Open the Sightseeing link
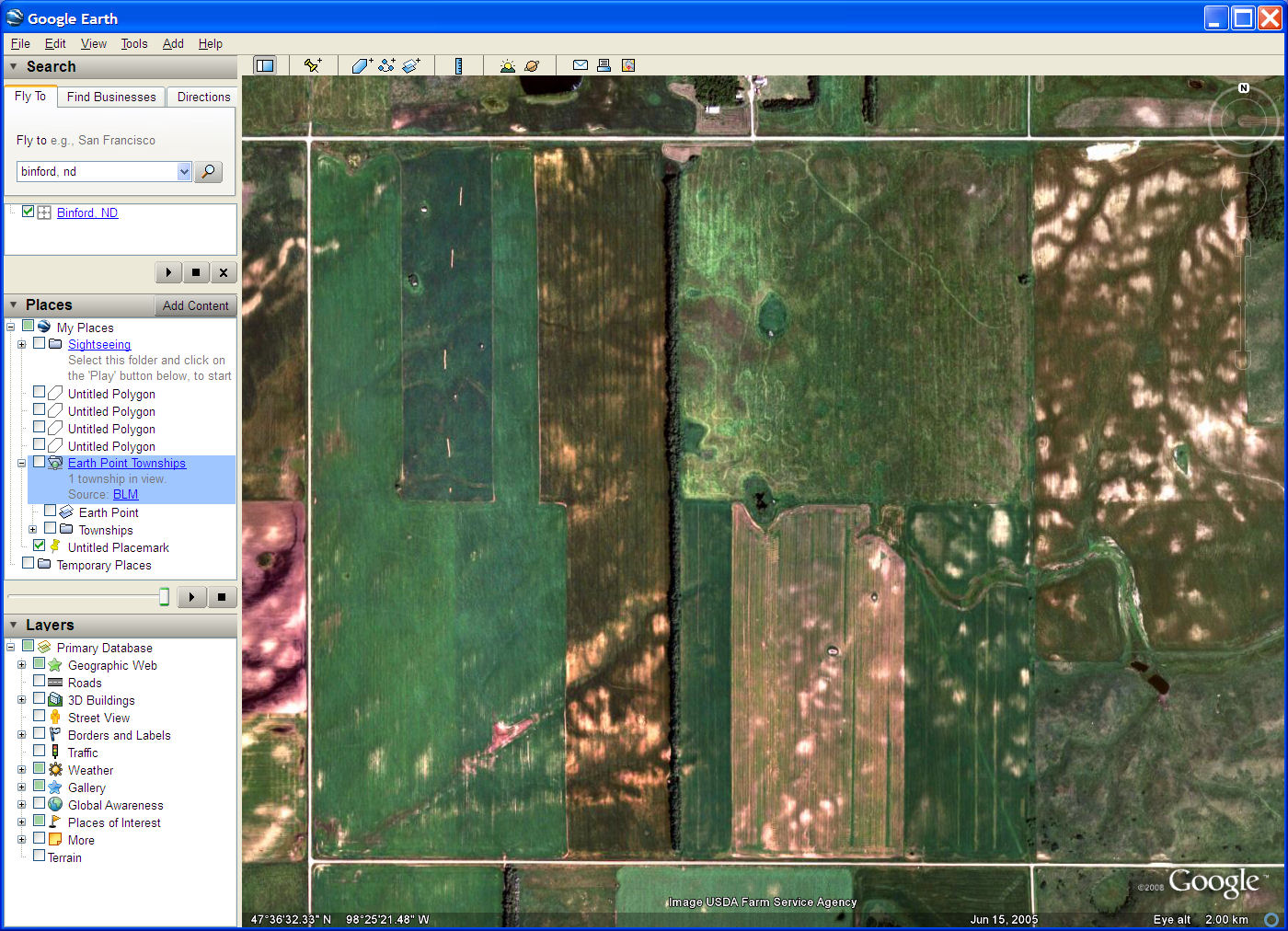 coord(99,345)
